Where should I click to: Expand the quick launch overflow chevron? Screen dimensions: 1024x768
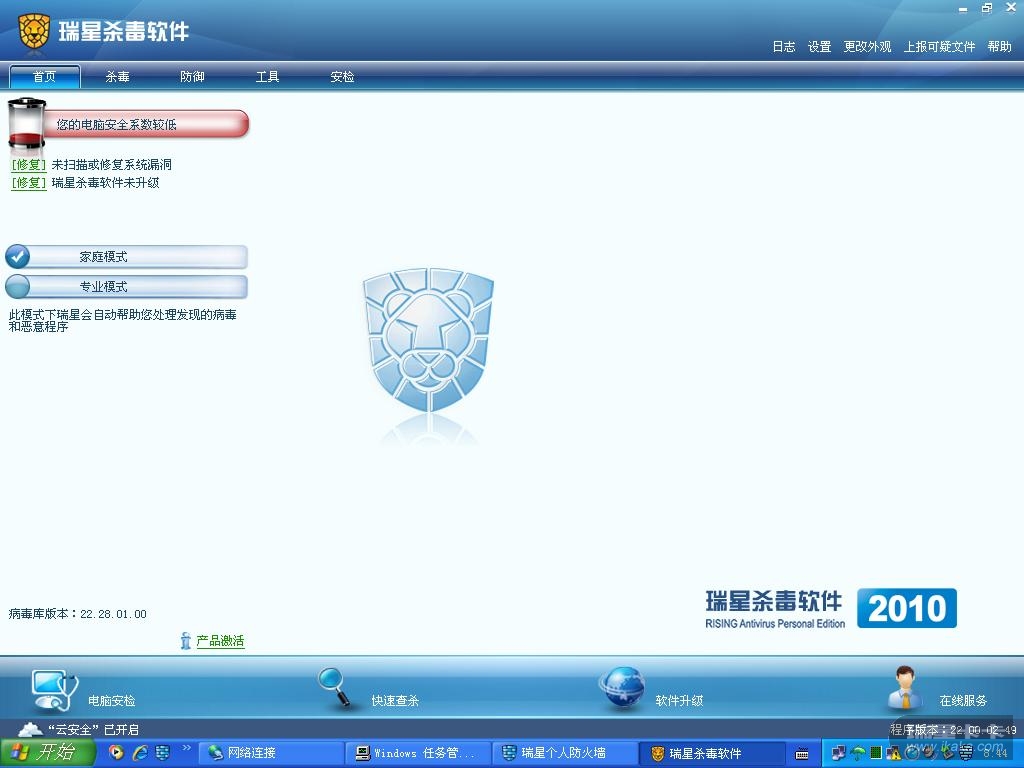click(x=187, y=748)
